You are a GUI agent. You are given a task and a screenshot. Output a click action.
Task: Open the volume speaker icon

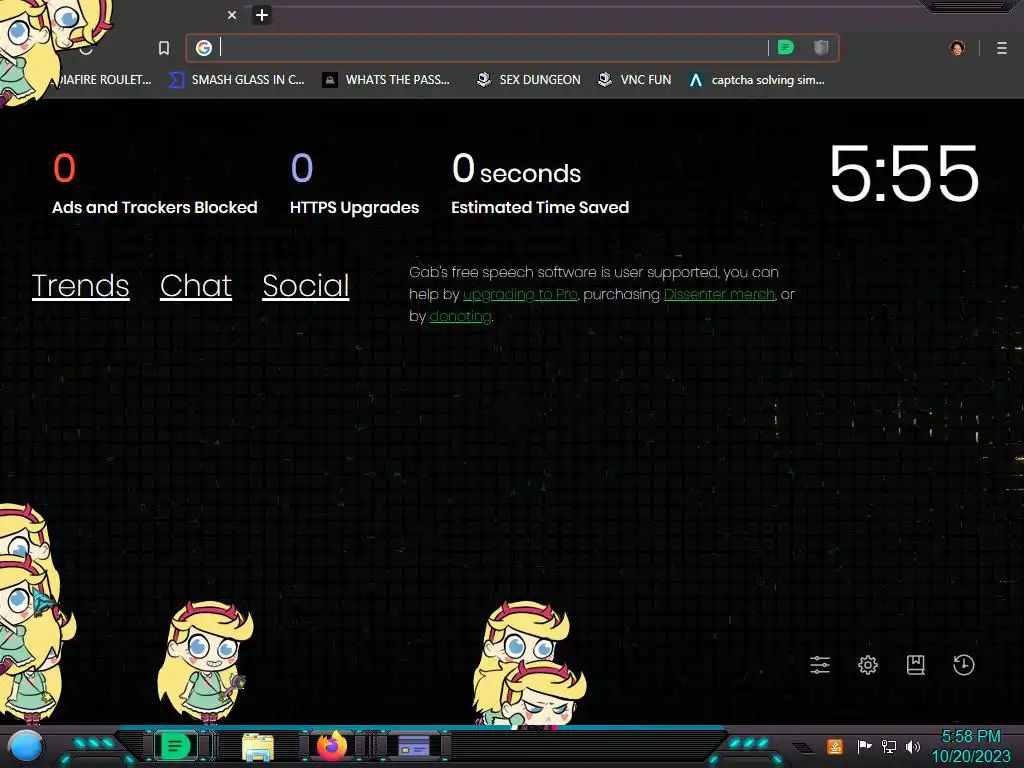[x=912, y=746]
